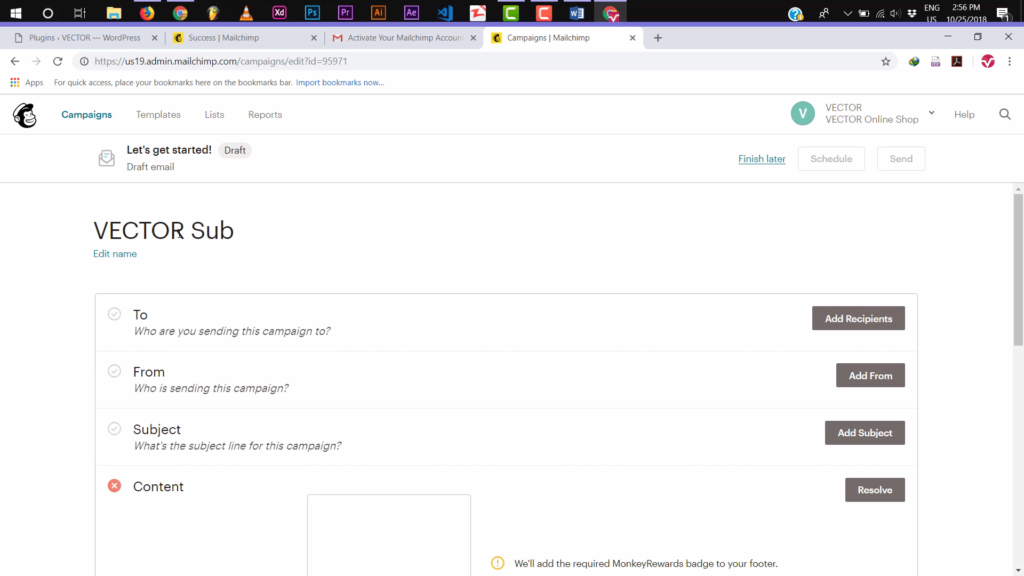The height and width of the screenshot is (576, 1024).
Task: Click the Acrobat PDF extension icon
Action: (x=957, y=61)
